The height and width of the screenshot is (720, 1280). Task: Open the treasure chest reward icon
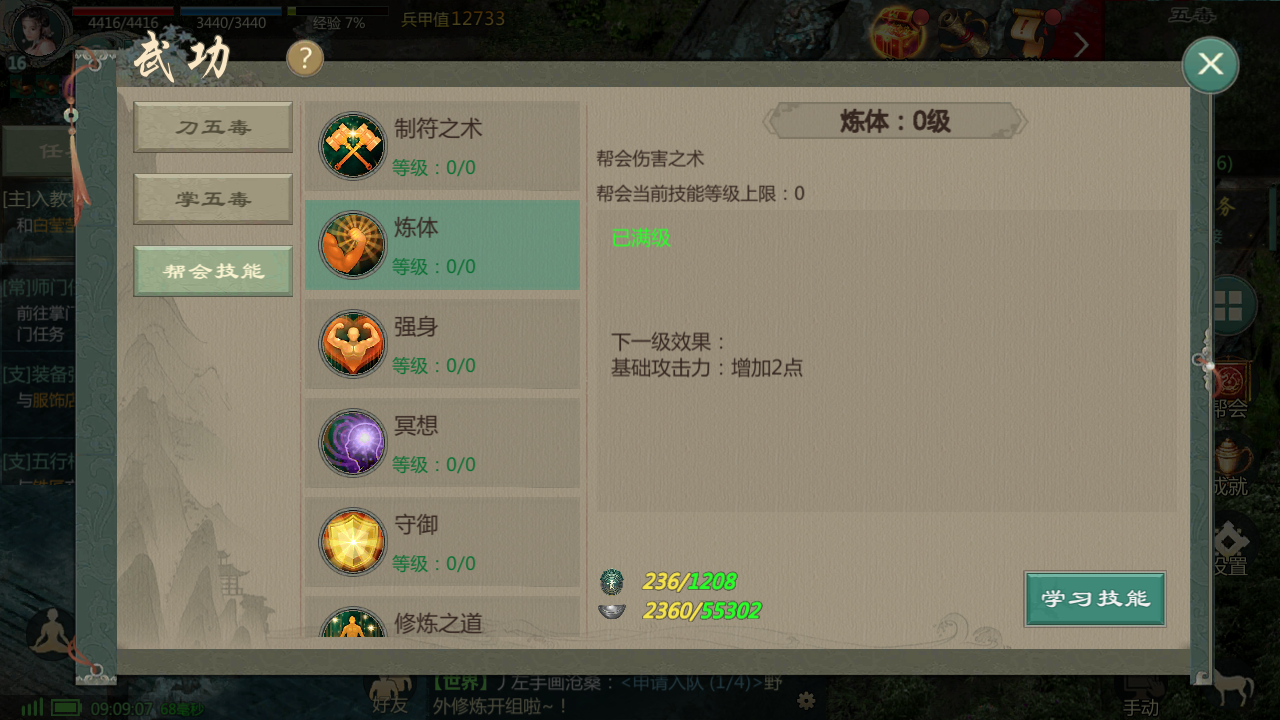(897, 35)
